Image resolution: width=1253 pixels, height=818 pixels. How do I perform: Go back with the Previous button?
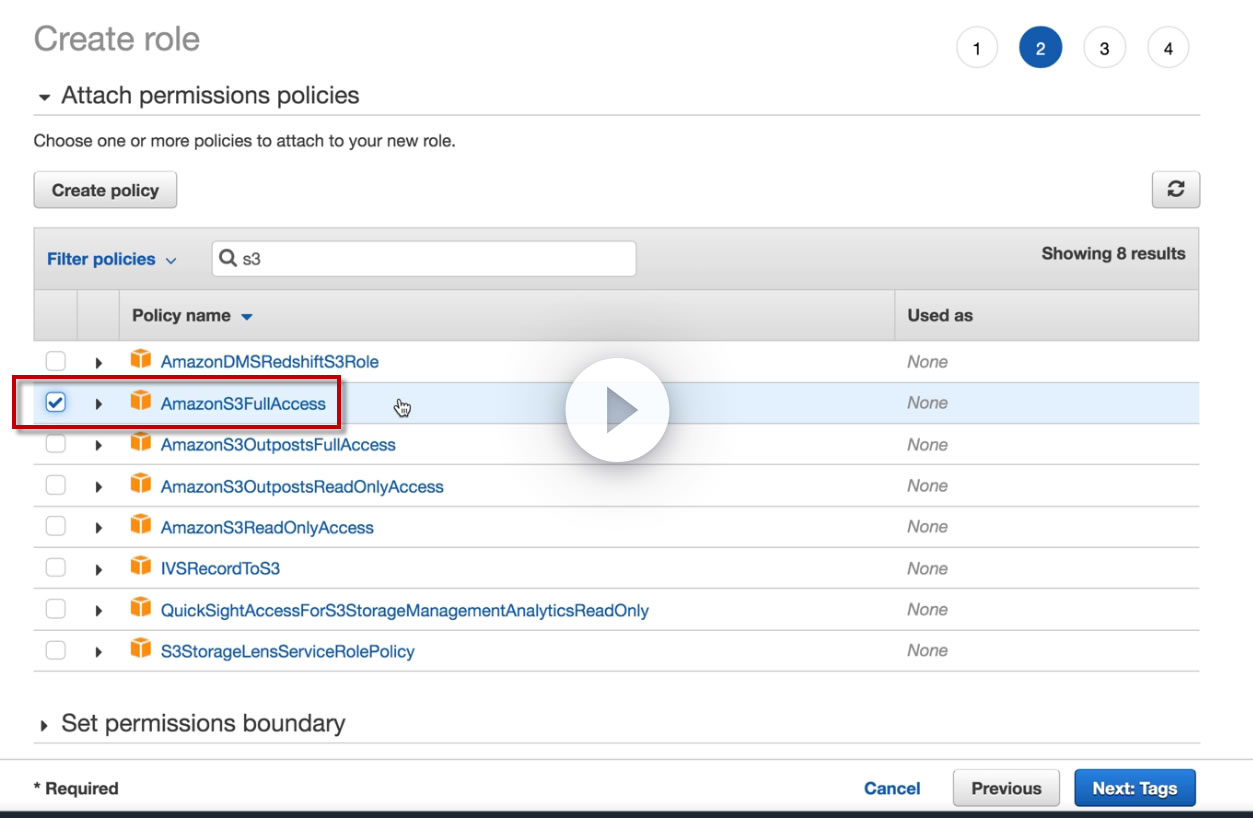(x=1006, y=788)
